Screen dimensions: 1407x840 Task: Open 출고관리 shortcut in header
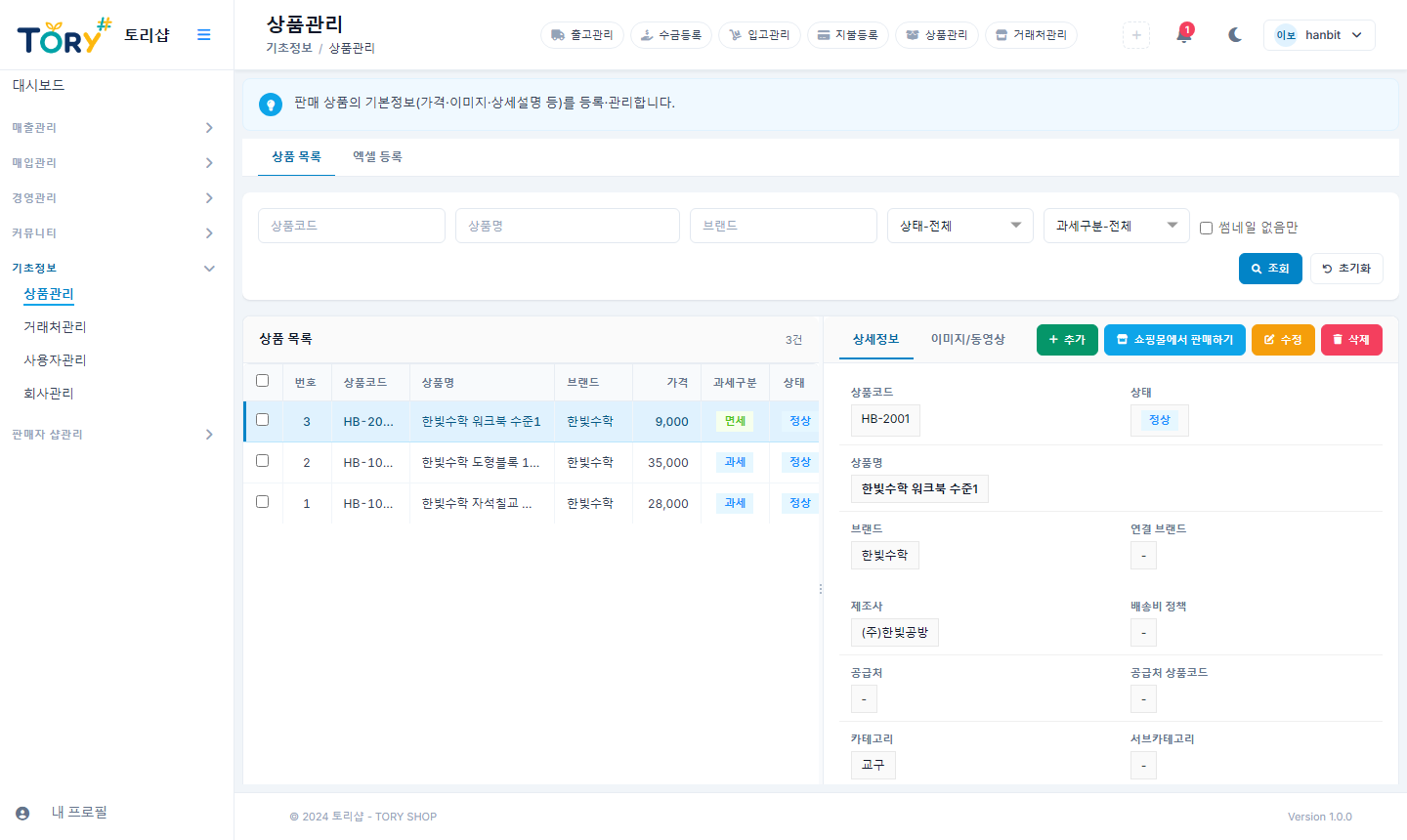tap(582, 35)
